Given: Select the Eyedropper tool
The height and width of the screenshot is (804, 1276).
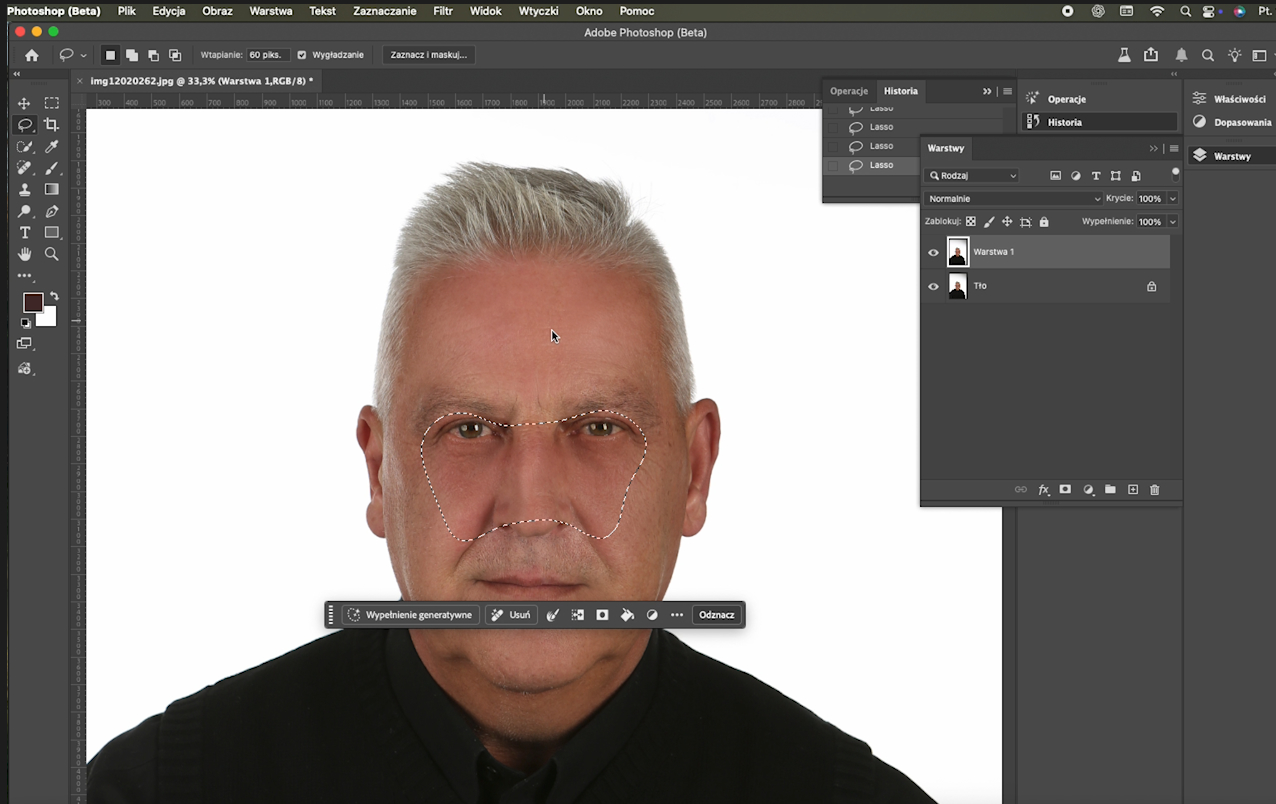Looking at the screenshot, I should pyautogui.click(x=52, y=147).
